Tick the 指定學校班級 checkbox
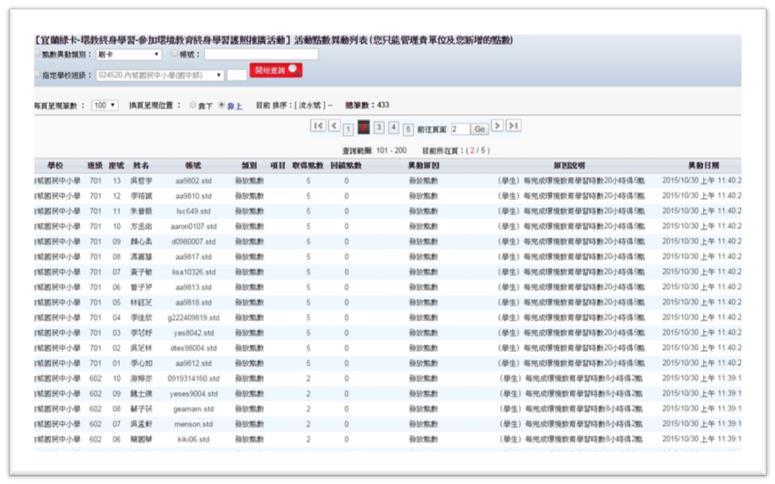Screen dimensions: 775x484 37,75
